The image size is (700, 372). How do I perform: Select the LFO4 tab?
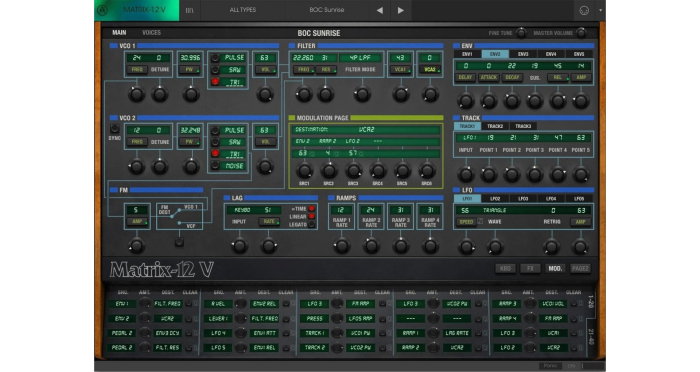[x=551, y=199]
